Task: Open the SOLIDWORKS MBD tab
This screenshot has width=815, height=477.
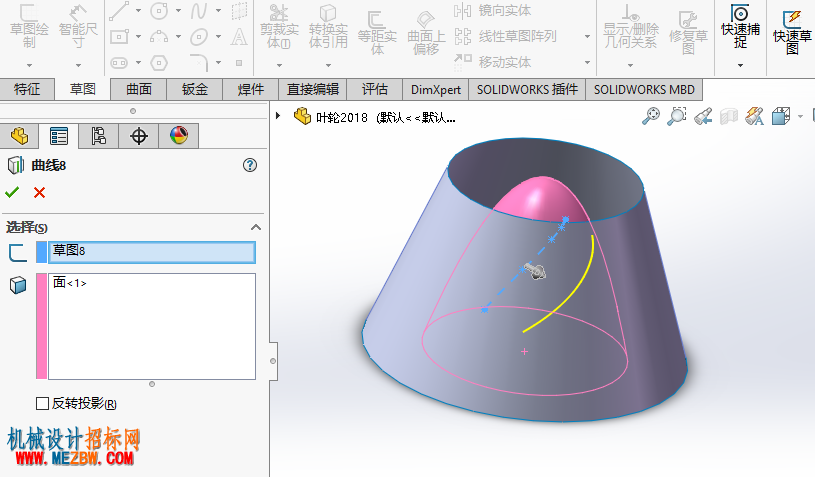Action: coord(644,89)
